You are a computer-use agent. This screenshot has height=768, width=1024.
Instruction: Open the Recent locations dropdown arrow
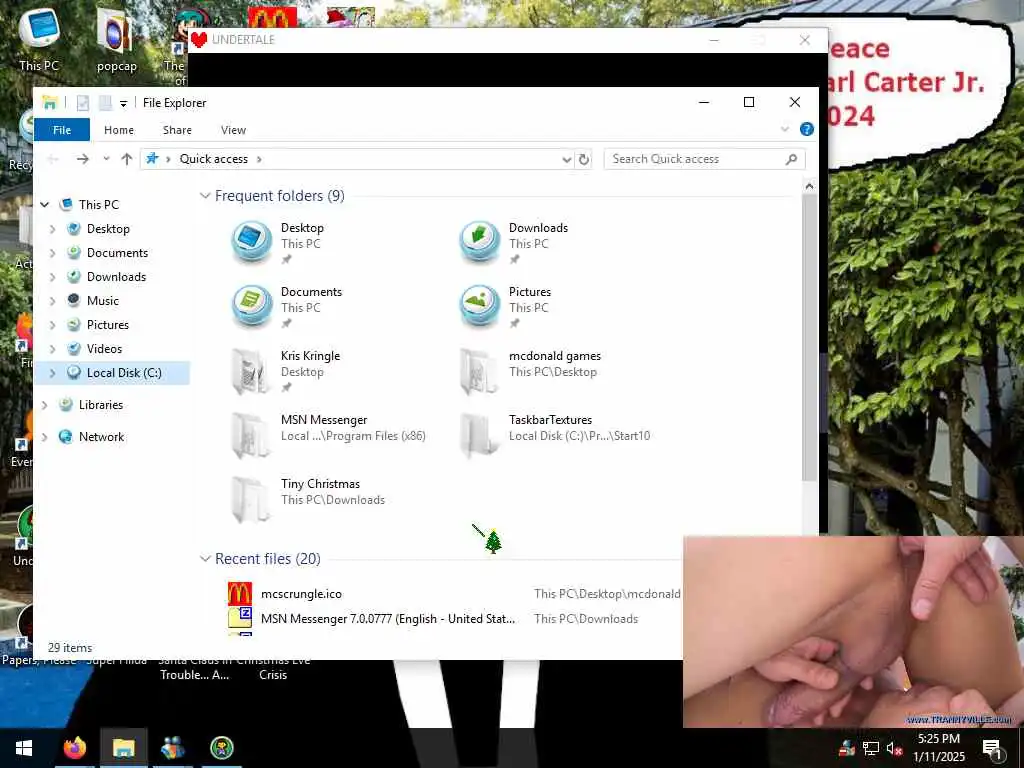(106, 159)
